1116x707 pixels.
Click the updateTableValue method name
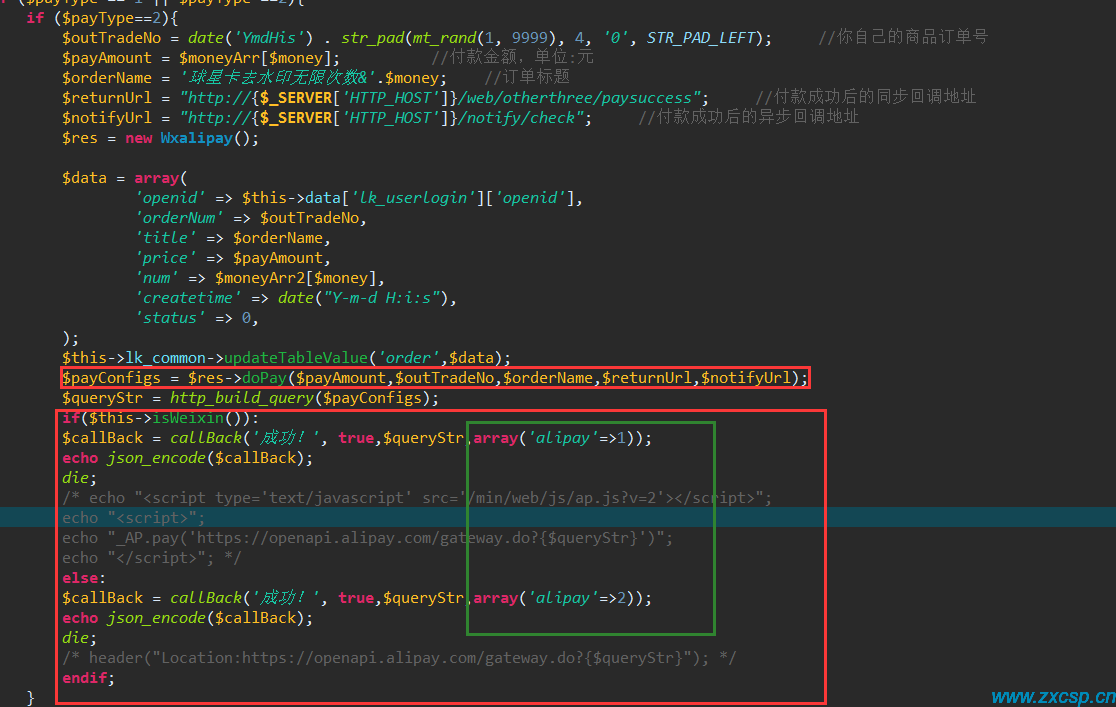click(296, 358)
